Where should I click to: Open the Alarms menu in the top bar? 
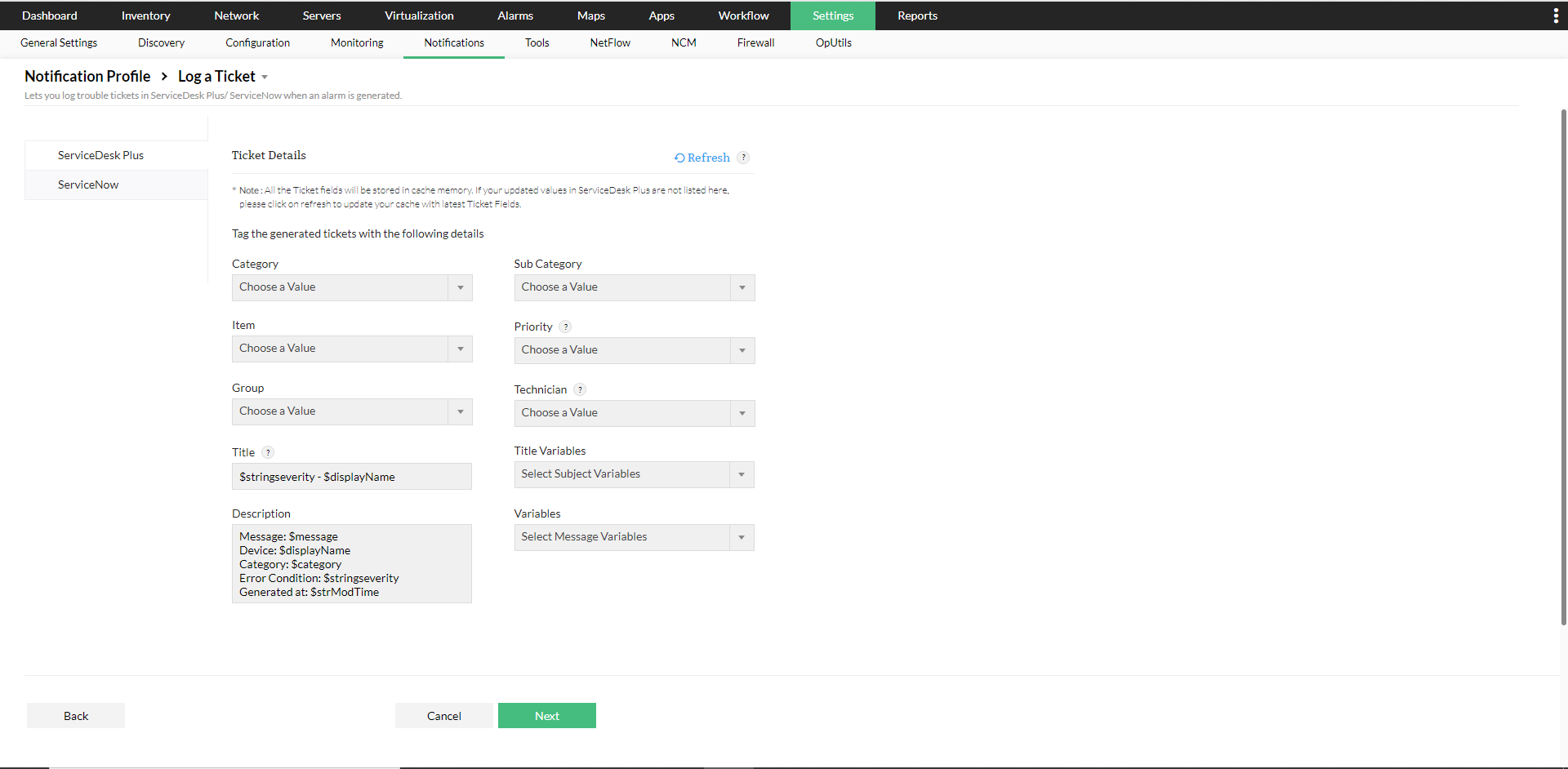pyautogui.click(x=514, y=16)
